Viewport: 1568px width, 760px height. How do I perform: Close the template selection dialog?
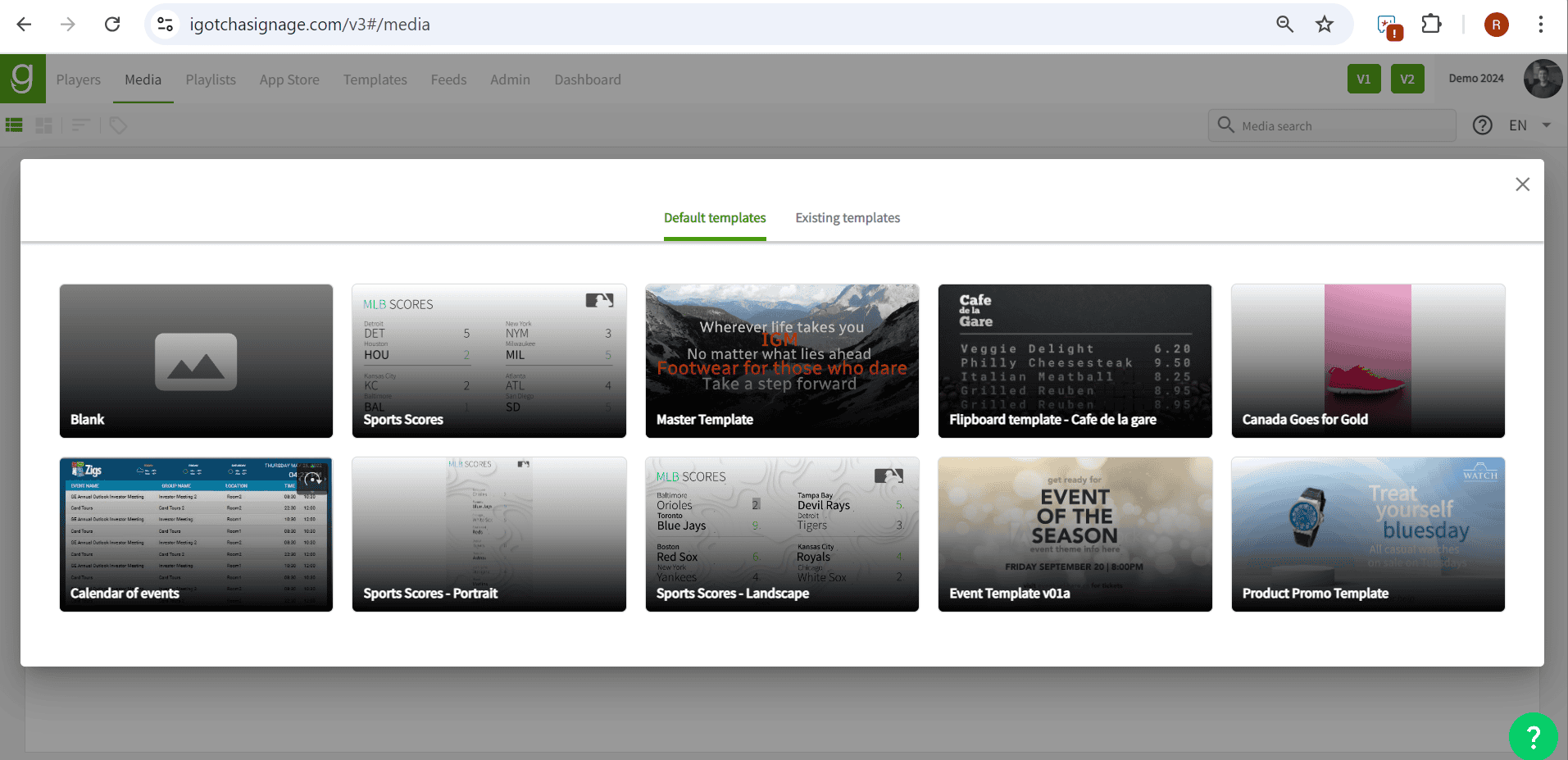tap(1522, 184)
